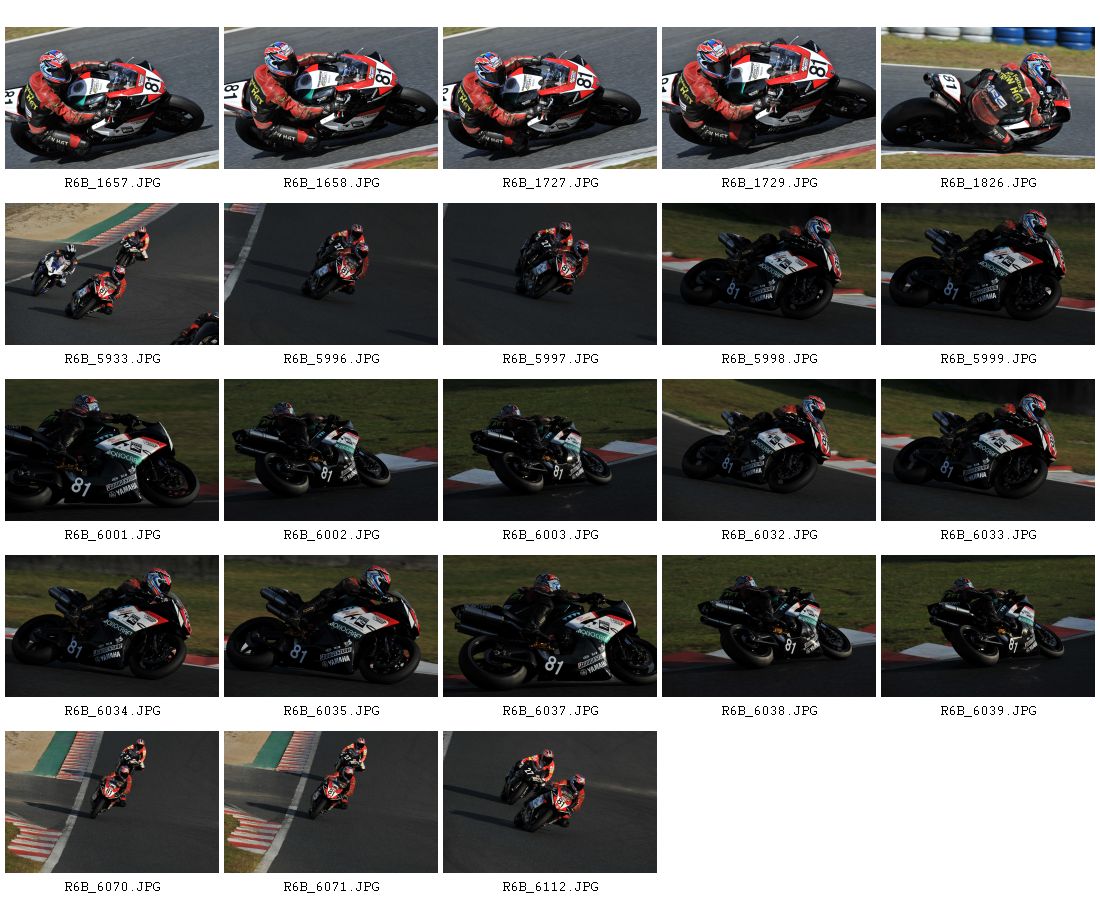Open the R6B_1729.JPG thumbnail
The width and height of the screenshot is (1100, 900).
point(769,98)
